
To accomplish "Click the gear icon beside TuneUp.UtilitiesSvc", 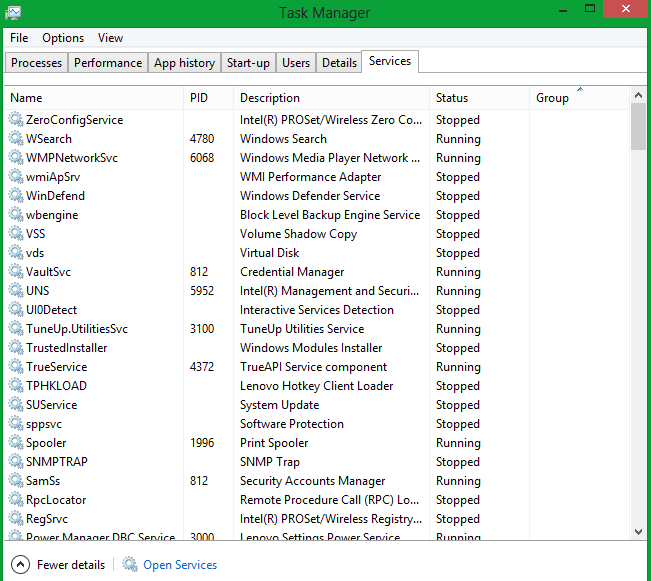I will click(16, 328).
